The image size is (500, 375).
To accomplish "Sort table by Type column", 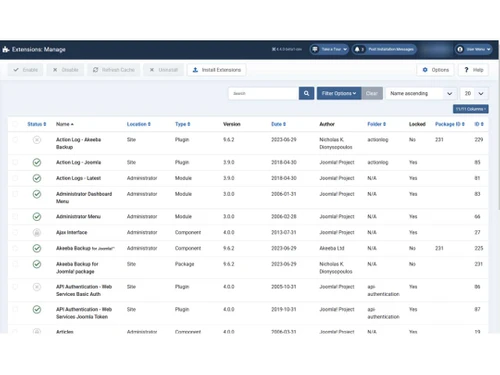I will pyautogui.click(x=182, y=124).
